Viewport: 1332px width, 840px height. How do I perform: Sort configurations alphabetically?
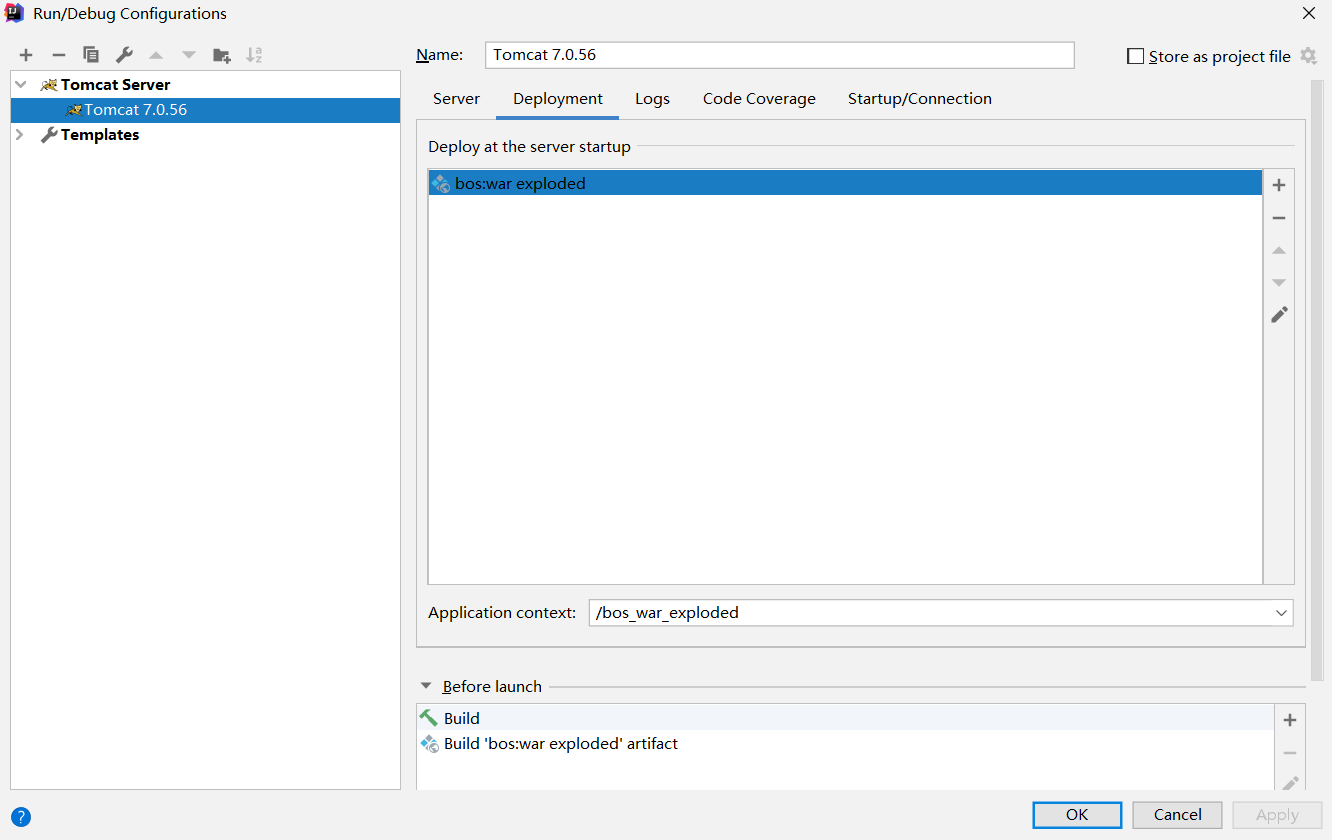[x=254, y=55]
